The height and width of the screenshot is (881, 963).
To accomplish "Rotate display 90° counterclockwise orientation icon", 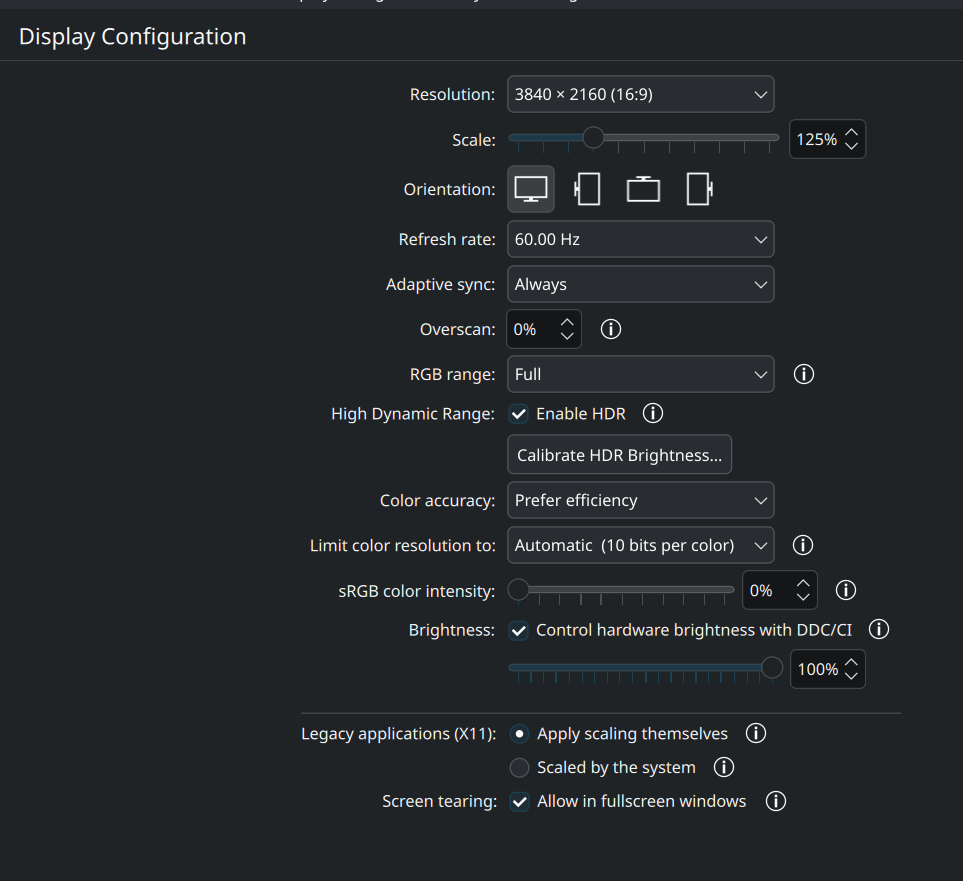I will tap(587, 189).
